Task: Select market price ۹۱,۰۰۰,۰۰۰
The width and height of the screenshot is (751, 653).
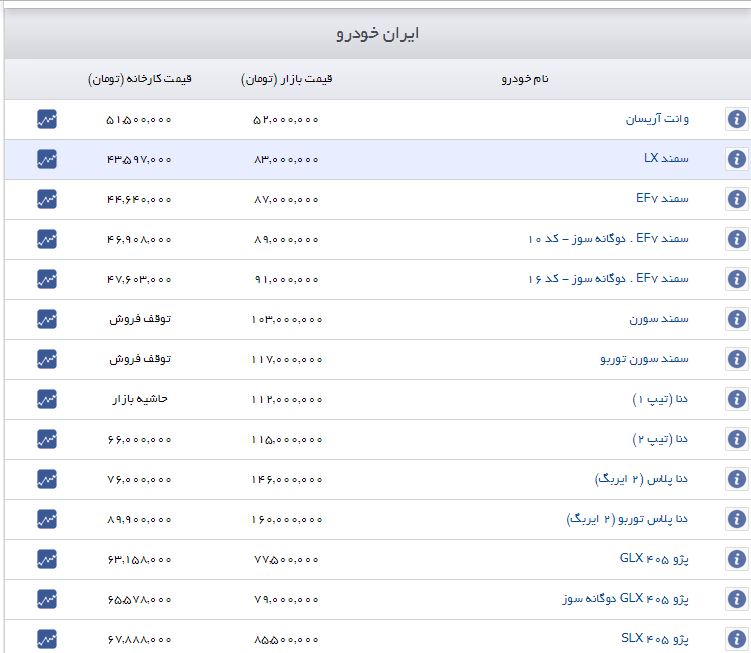Action: point(286,279)
